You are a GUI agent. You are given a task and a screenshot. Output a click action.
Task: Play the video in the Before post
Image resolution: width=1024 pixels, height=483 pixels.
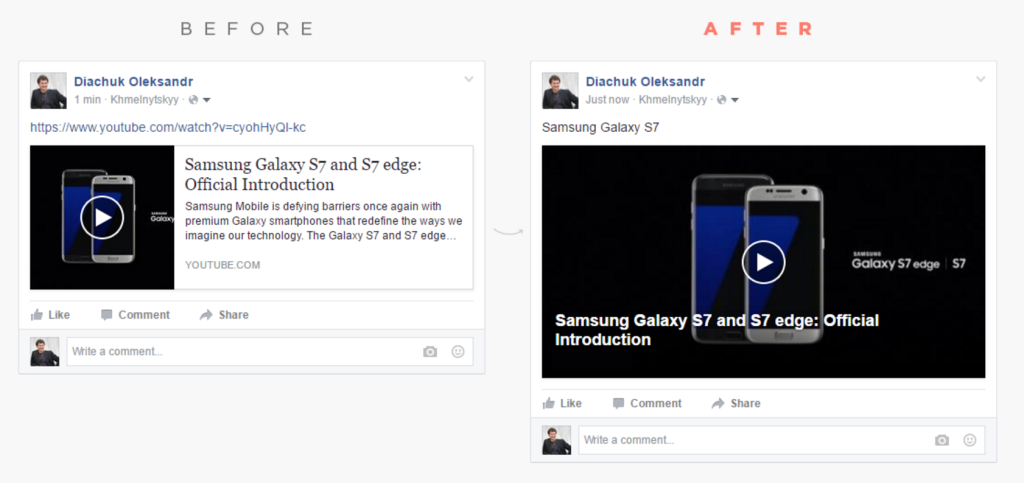(x=102, y=217)
